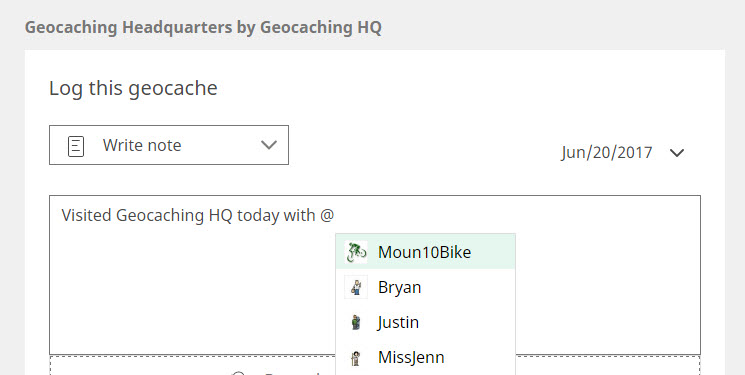This screenshot has width=745, height=375.
Task: Click the chevron arrow in Write note box
Action: coord(269,145)
